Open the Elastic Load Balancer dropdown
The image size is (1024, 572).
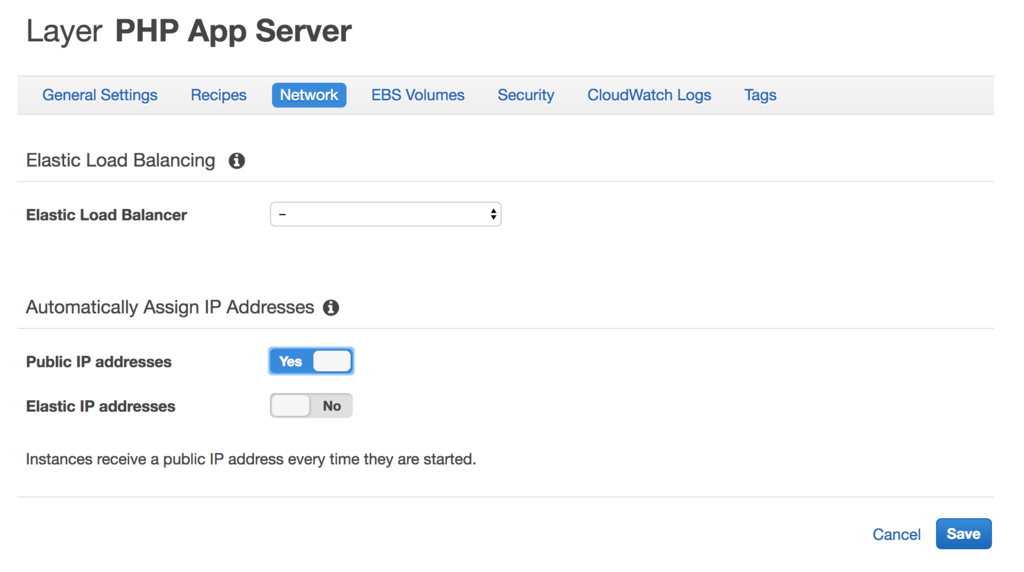[385, 214]
